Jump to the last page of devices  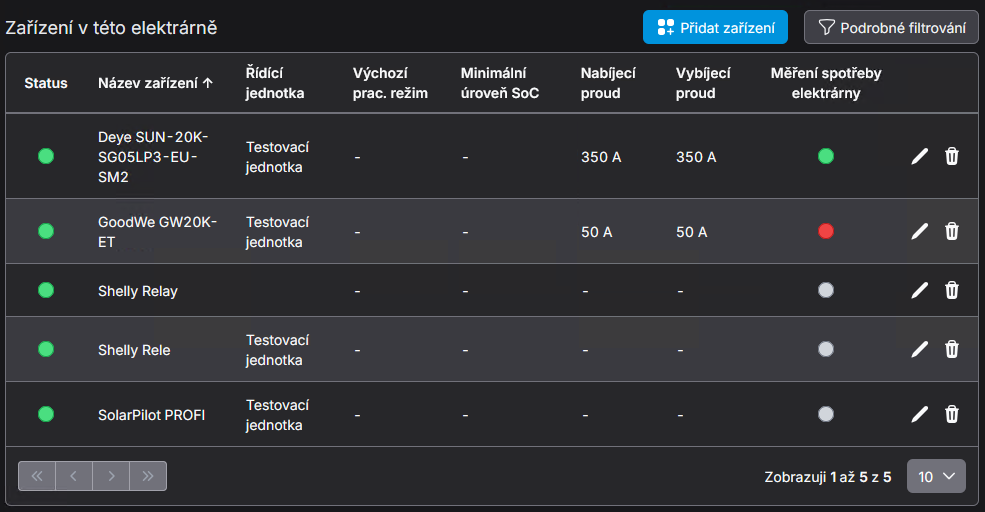click(148, 476)
